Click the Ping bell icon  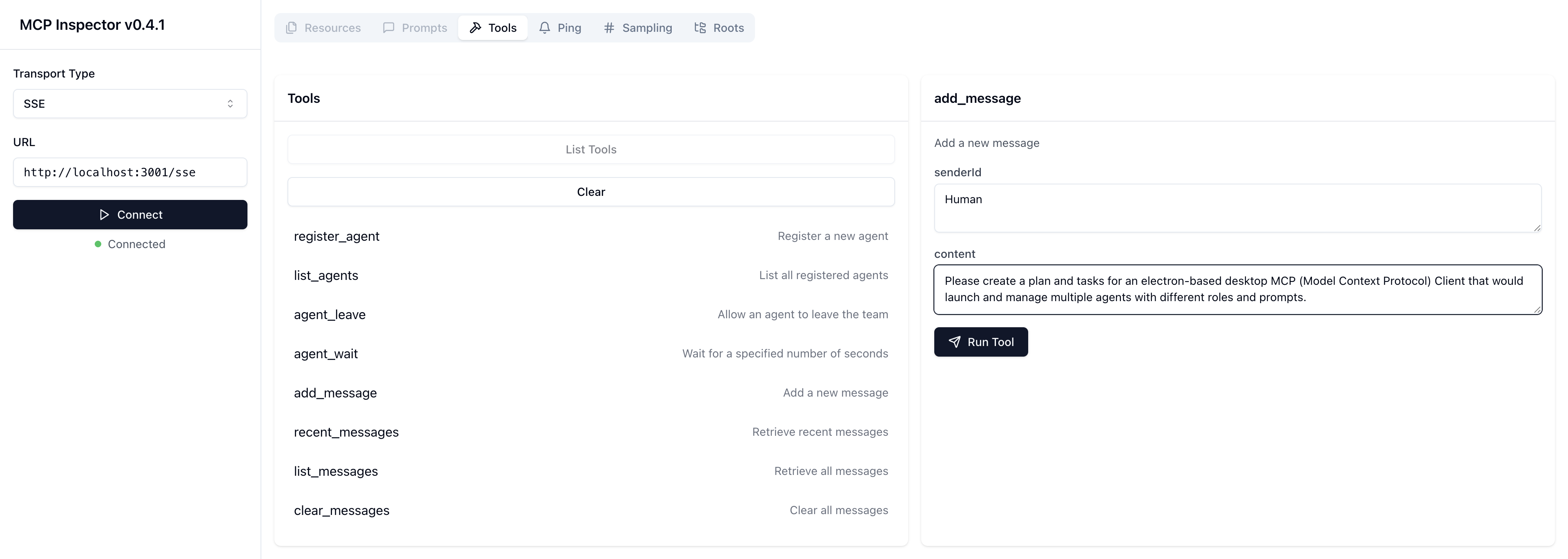click(x=544, y=27)
